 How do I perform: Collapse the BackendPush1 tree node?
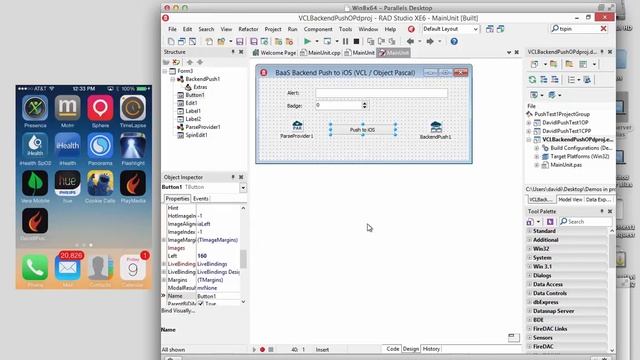tap(173, 79)
